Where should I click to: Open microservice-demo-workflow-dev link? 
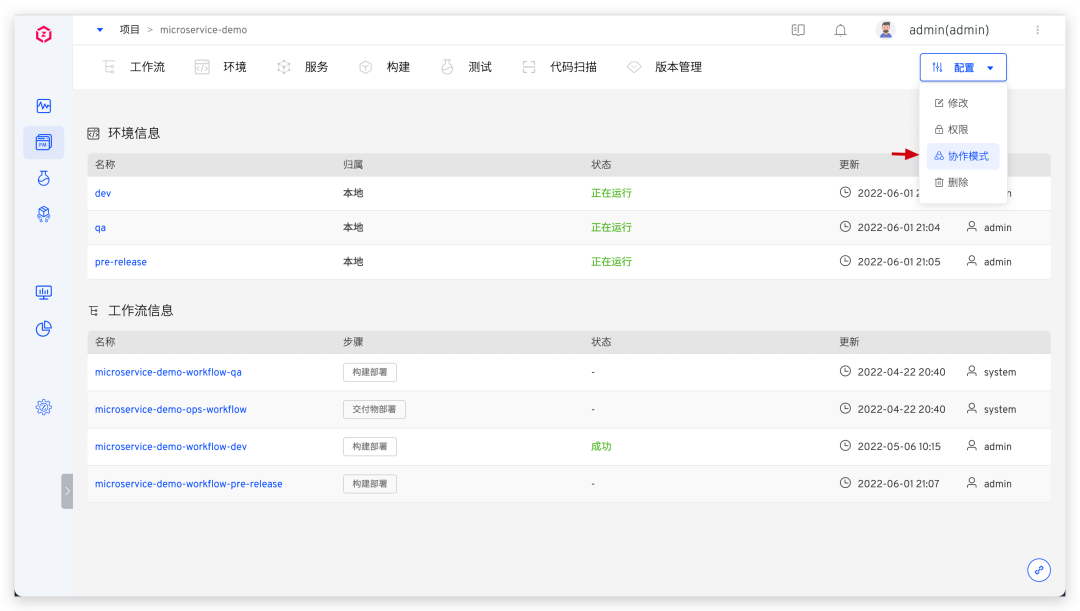(171, 447)
